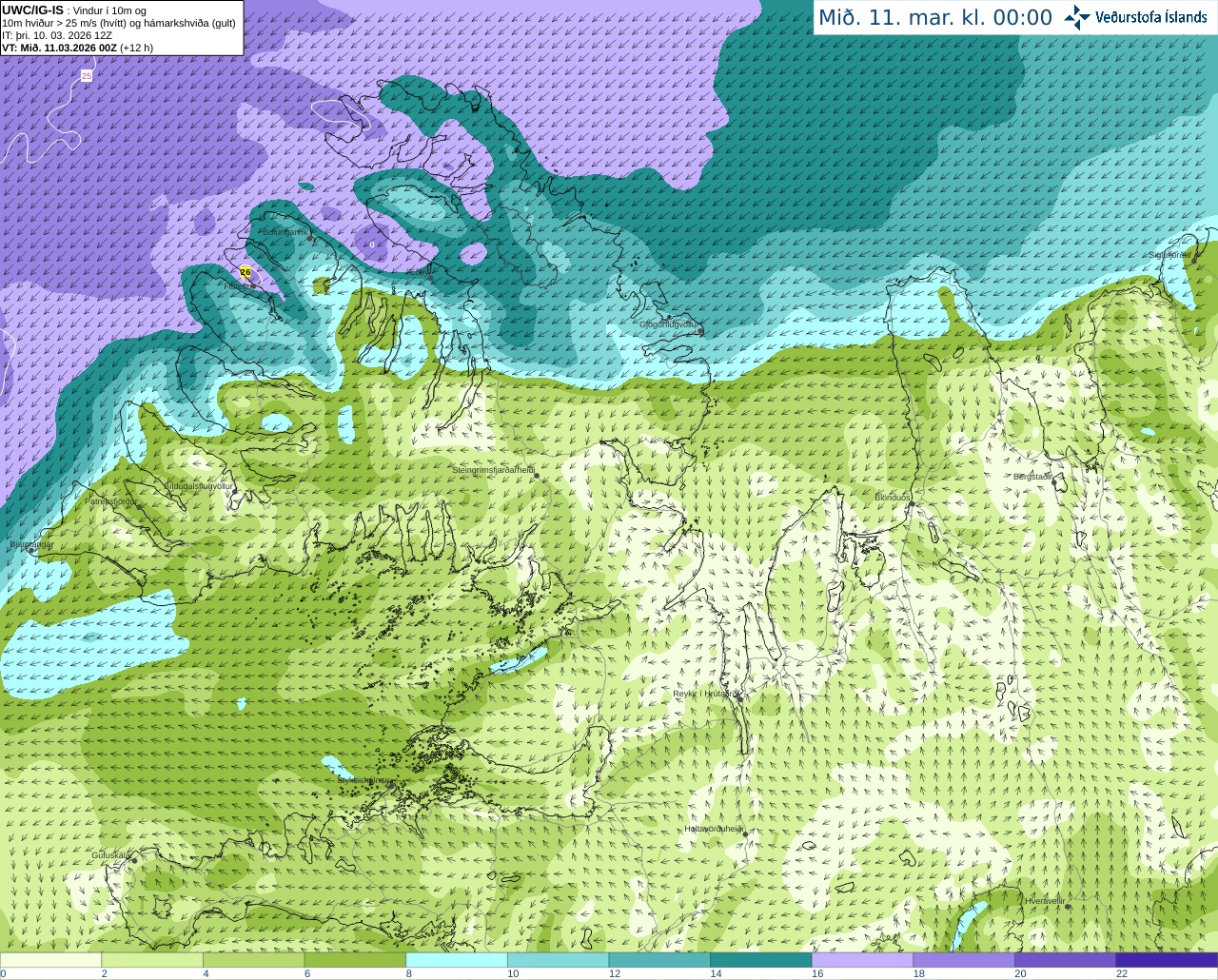
Task: Click the Hveravellir station dot
Action: 1068,906
